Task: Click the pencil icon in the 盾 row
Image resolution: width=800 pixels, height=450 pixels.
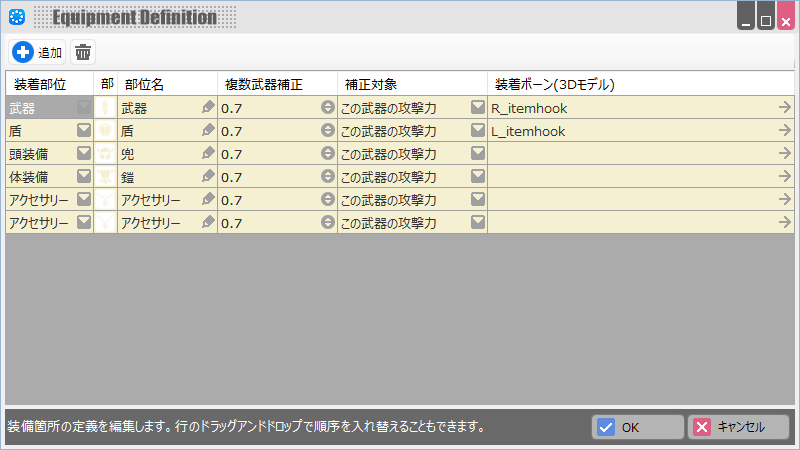Action: point(208,131)
